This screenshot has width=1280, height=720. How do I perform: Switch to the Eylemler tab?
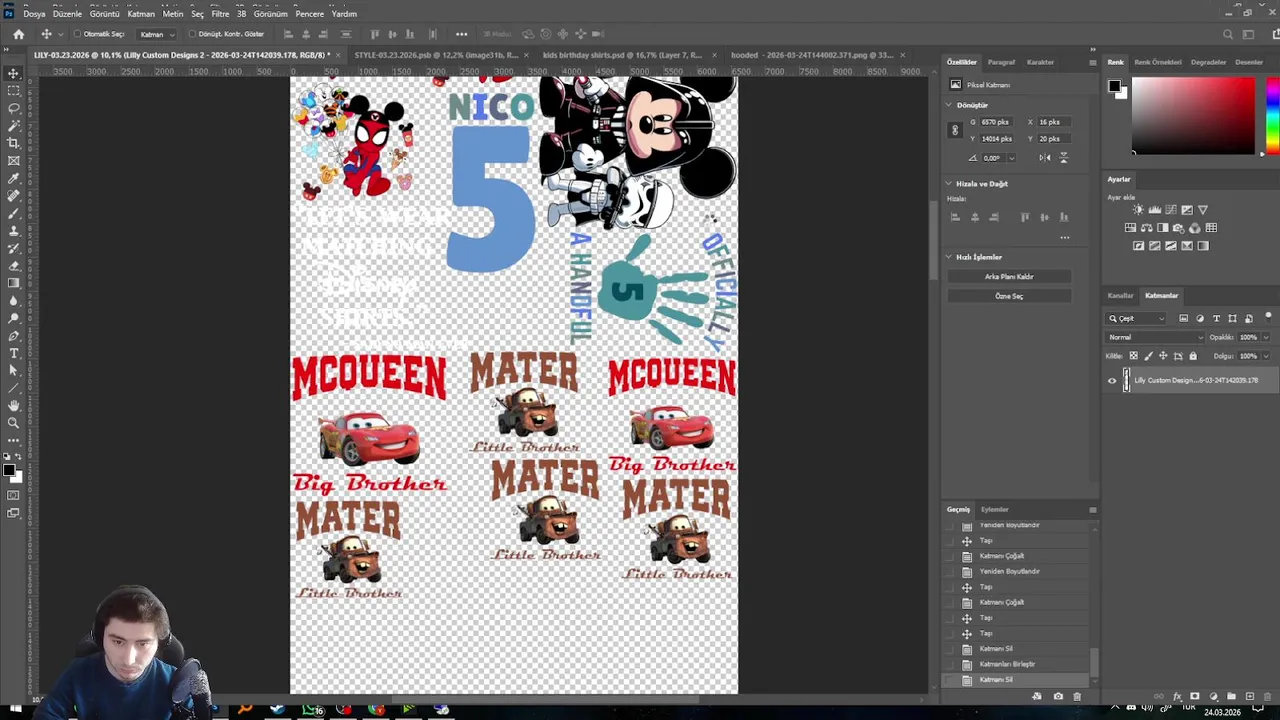994,509
